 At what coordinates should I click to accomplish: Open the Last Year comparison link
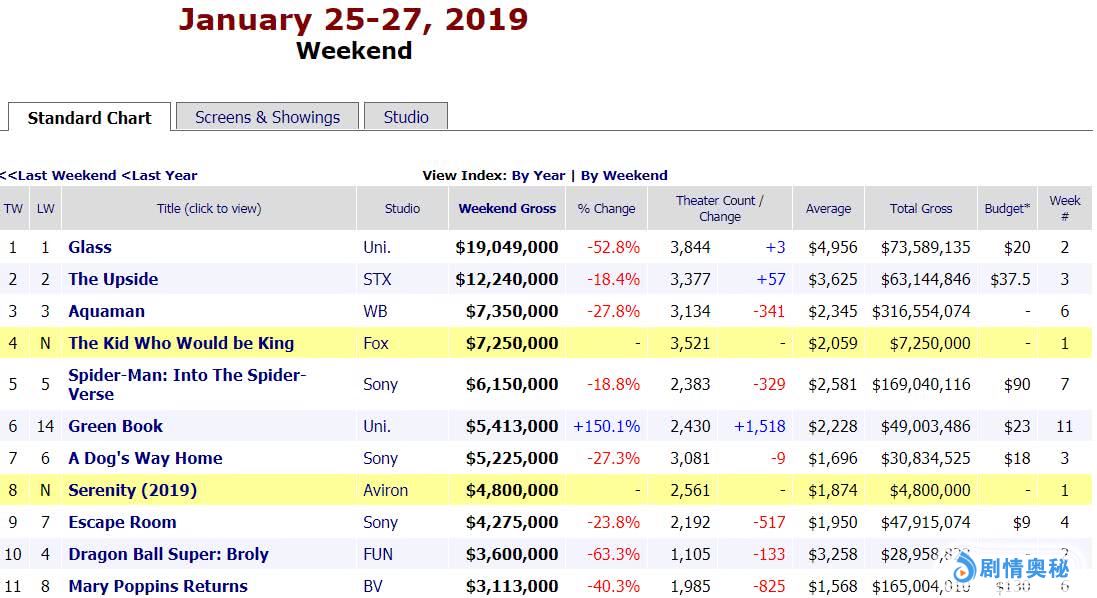click(160, 175)
